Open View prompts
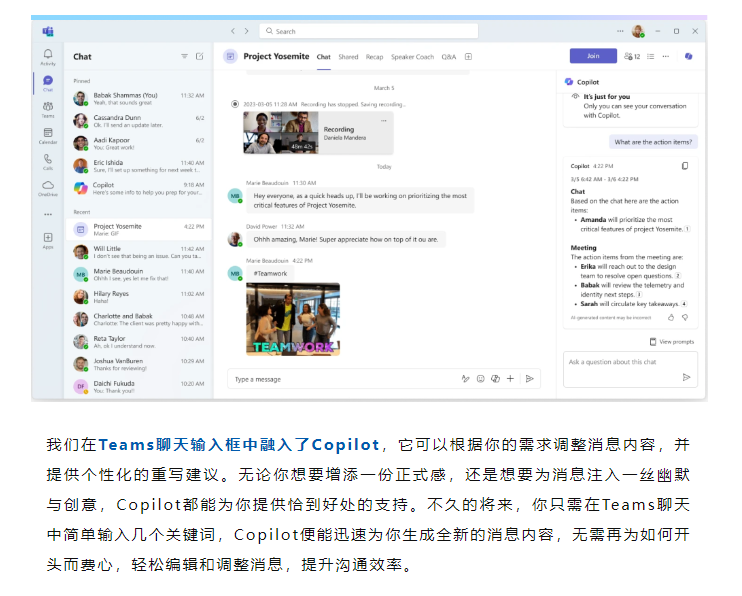742x596 pixels. point(672,342)
